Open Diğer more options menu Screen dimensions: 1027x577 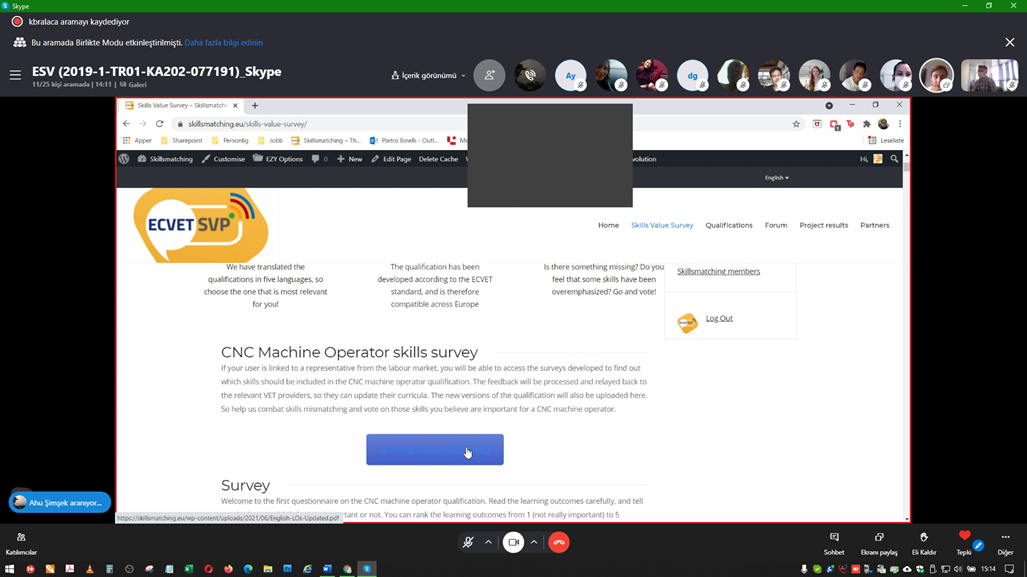[x=1005, y=542]
